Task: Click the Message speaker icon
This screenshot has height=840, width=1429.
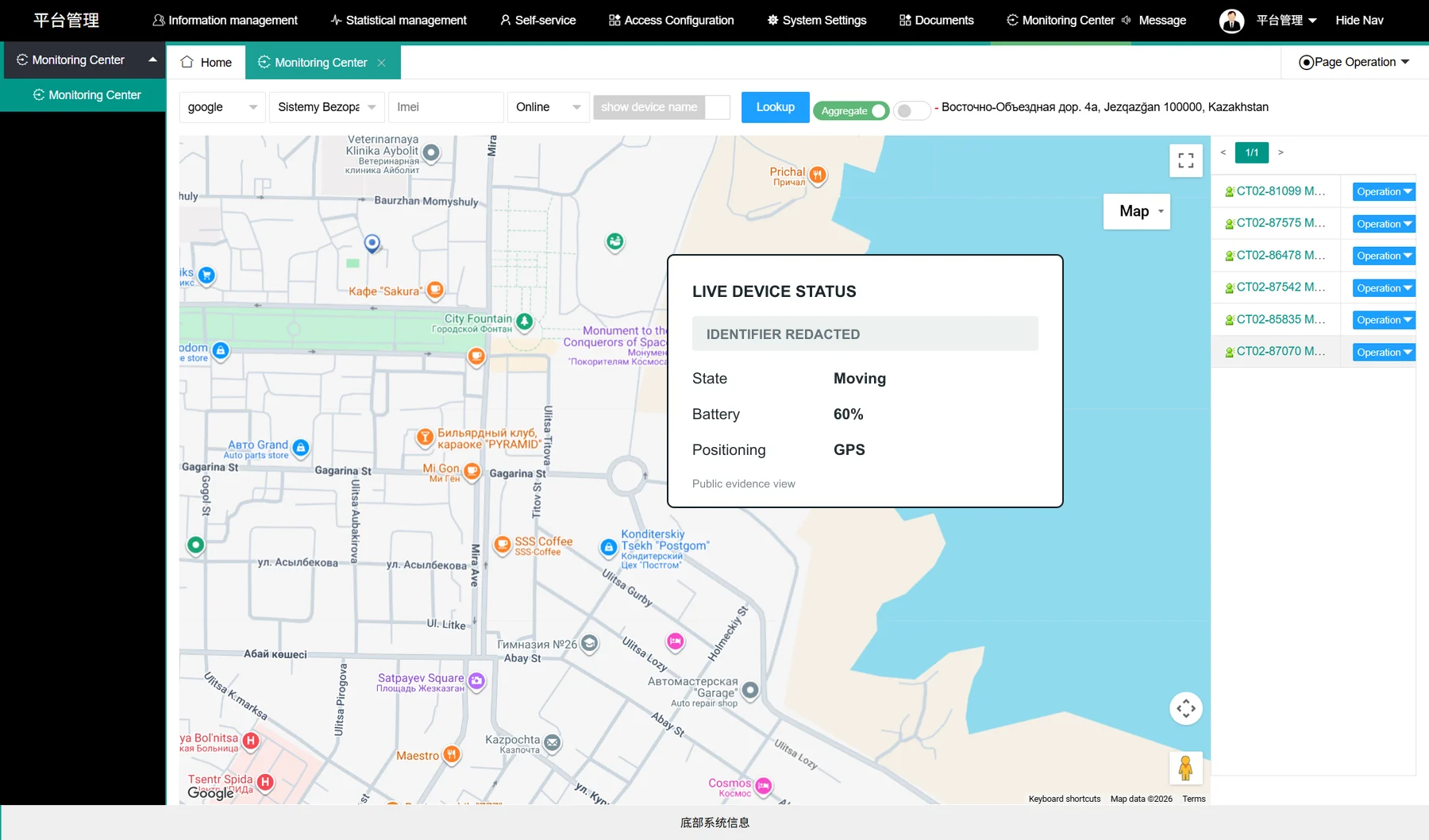Action: 1127,20
